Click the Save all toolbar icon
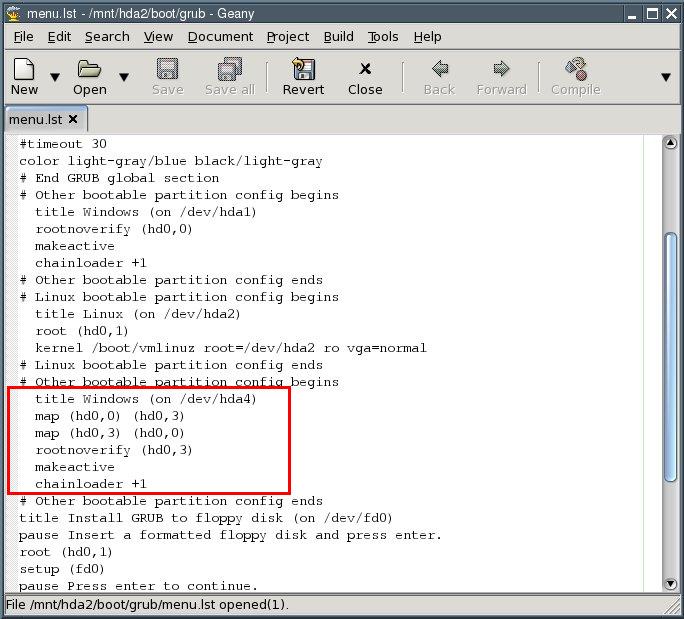This screenshot has height=619, width=684. (229, 70)
